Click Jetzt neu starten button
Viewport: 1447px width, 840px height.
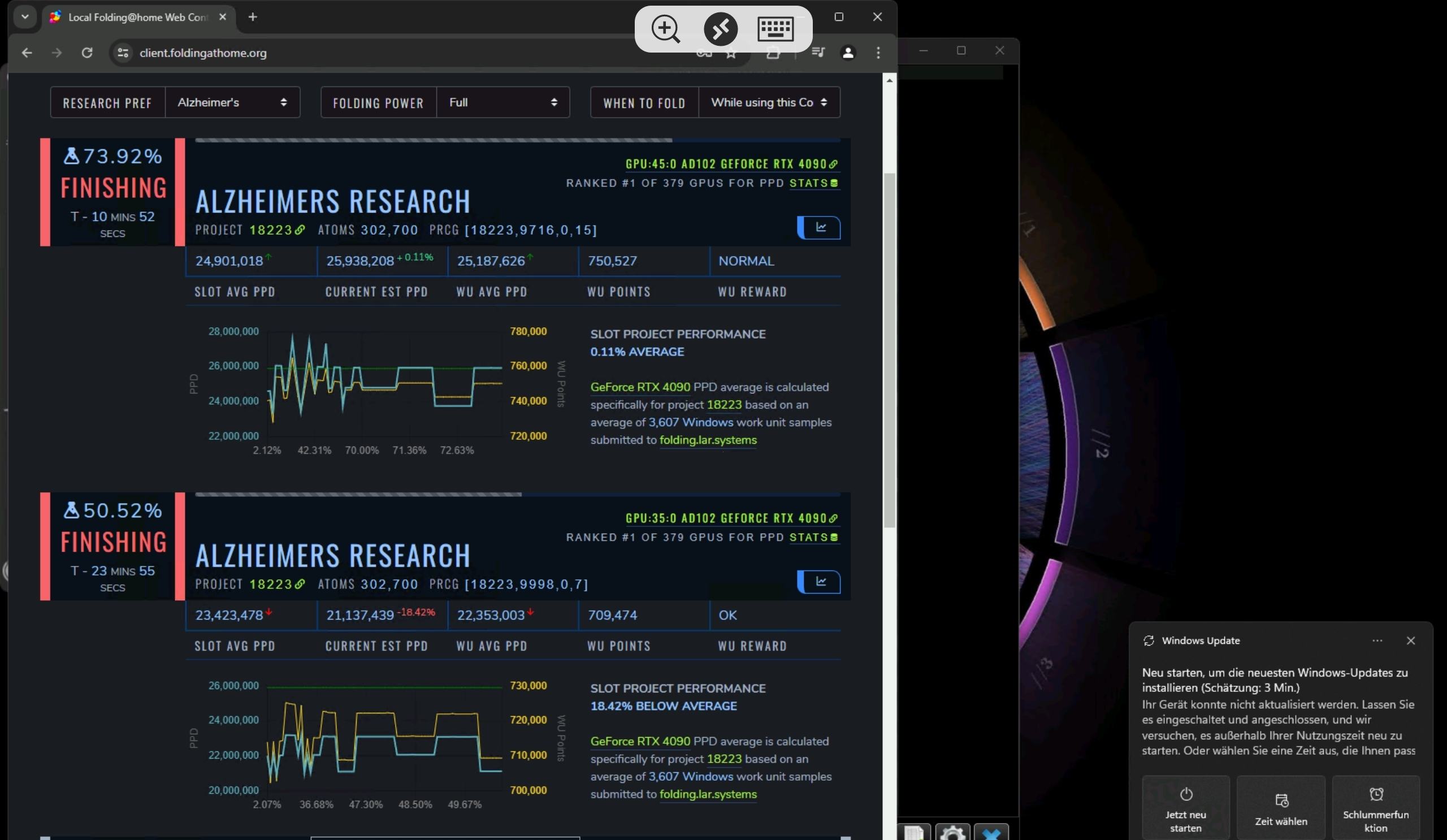(1185, 808)
